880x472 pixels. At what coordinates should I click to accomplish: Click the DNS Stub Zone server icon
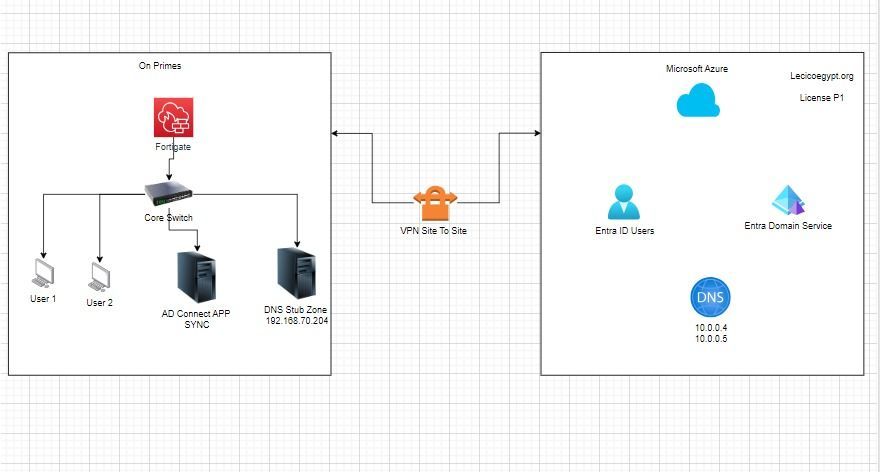296,273
